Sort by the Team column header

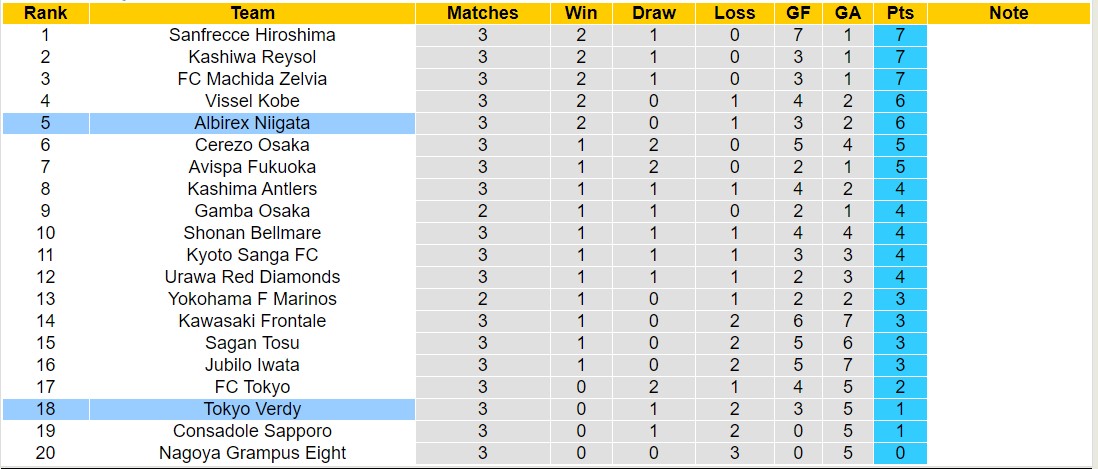(252, 13)
